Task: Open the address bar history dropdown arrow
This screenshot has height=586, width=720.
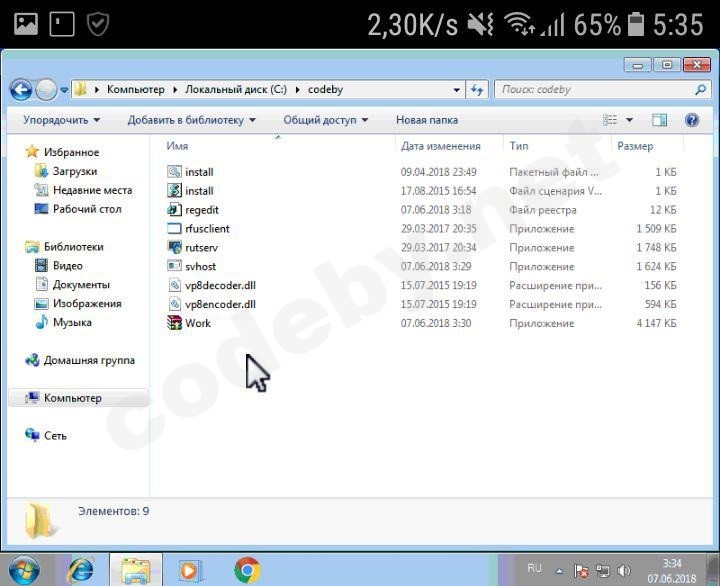Action: click(456, 90)
